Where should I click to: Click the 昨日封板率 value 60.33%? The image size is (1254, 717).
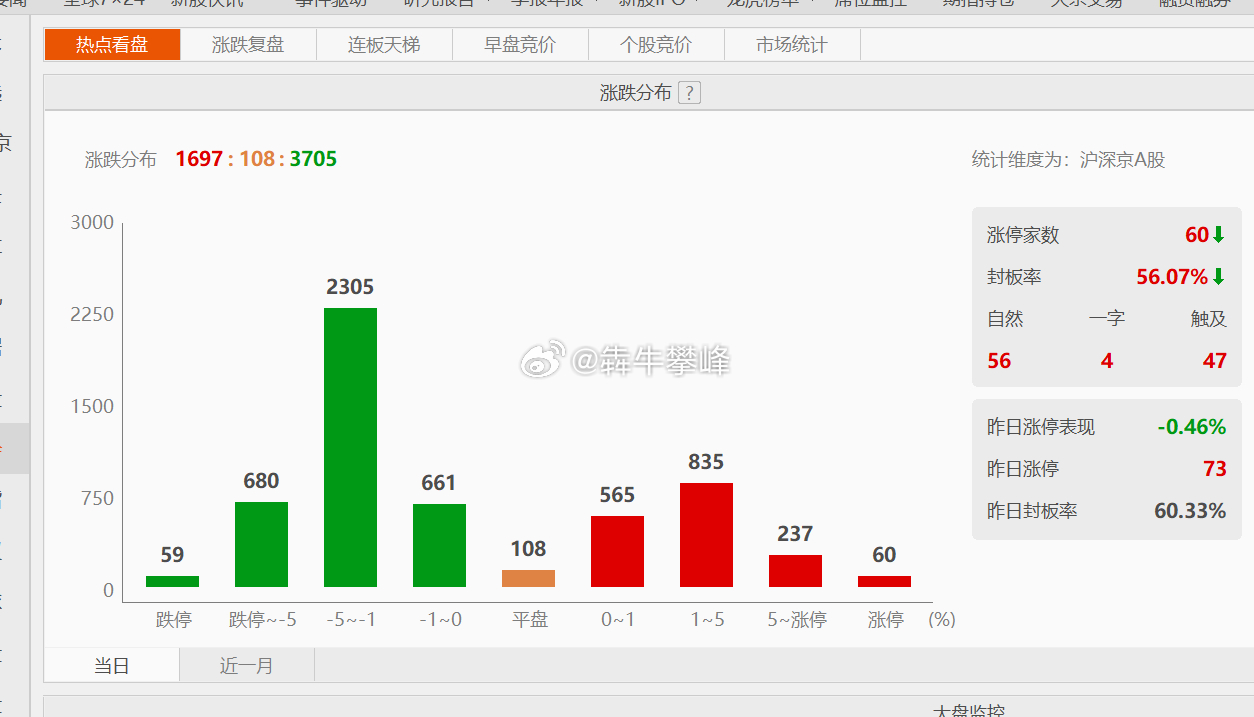click(1190, 511)
